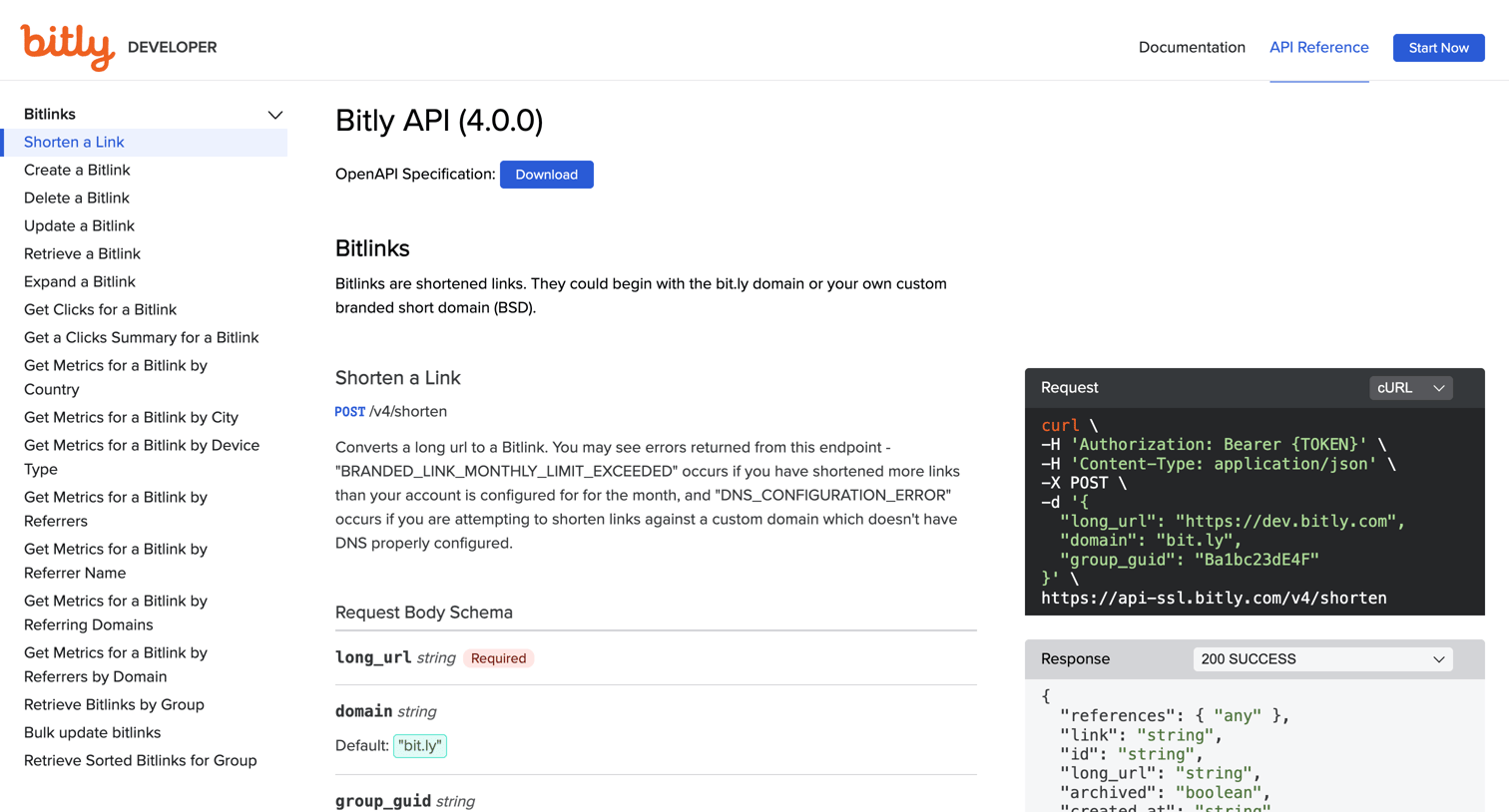Click the Authorization Bearer header line
Viewport: 1509px width, 812px height.
coord(1214,445)
